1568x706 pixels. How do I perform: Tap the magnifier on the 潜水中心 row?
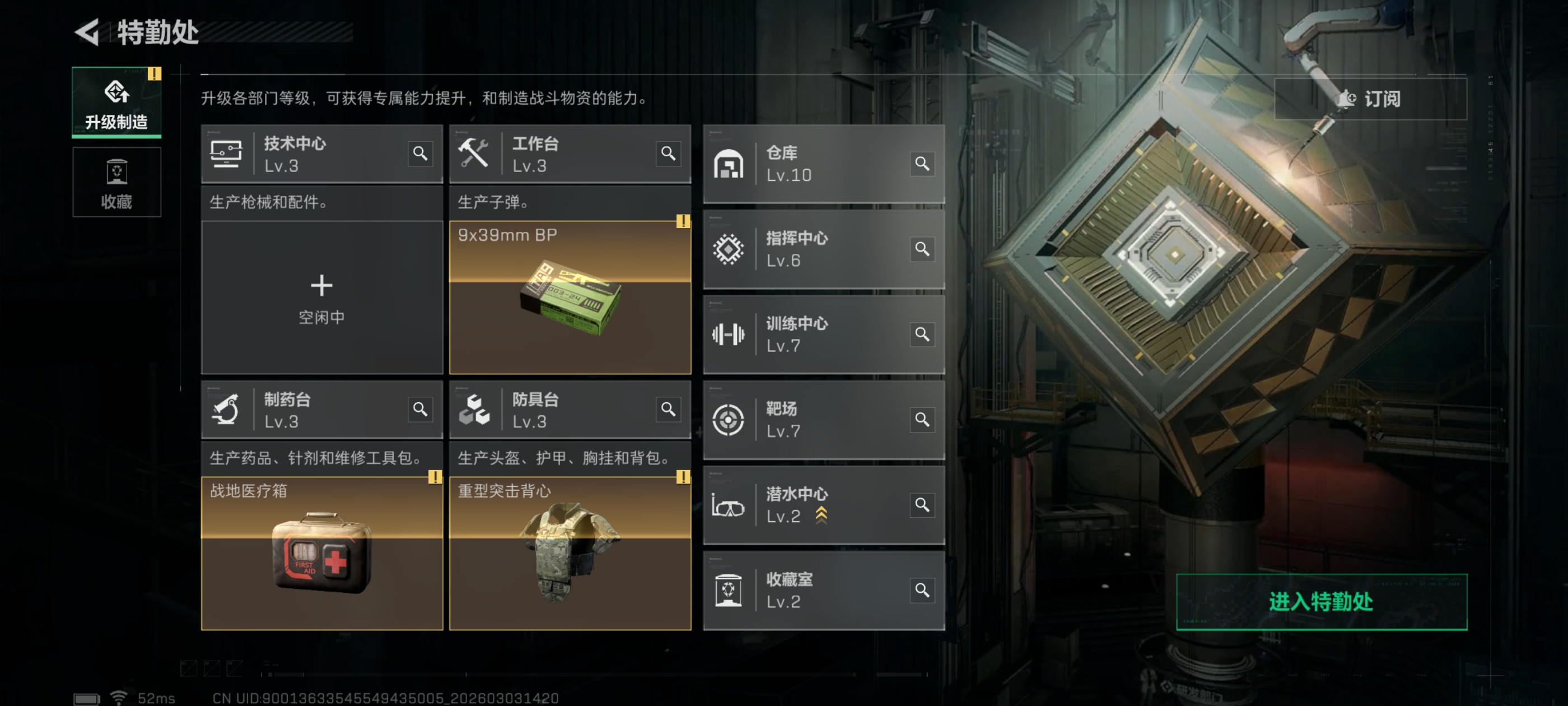tap(922, 505)
